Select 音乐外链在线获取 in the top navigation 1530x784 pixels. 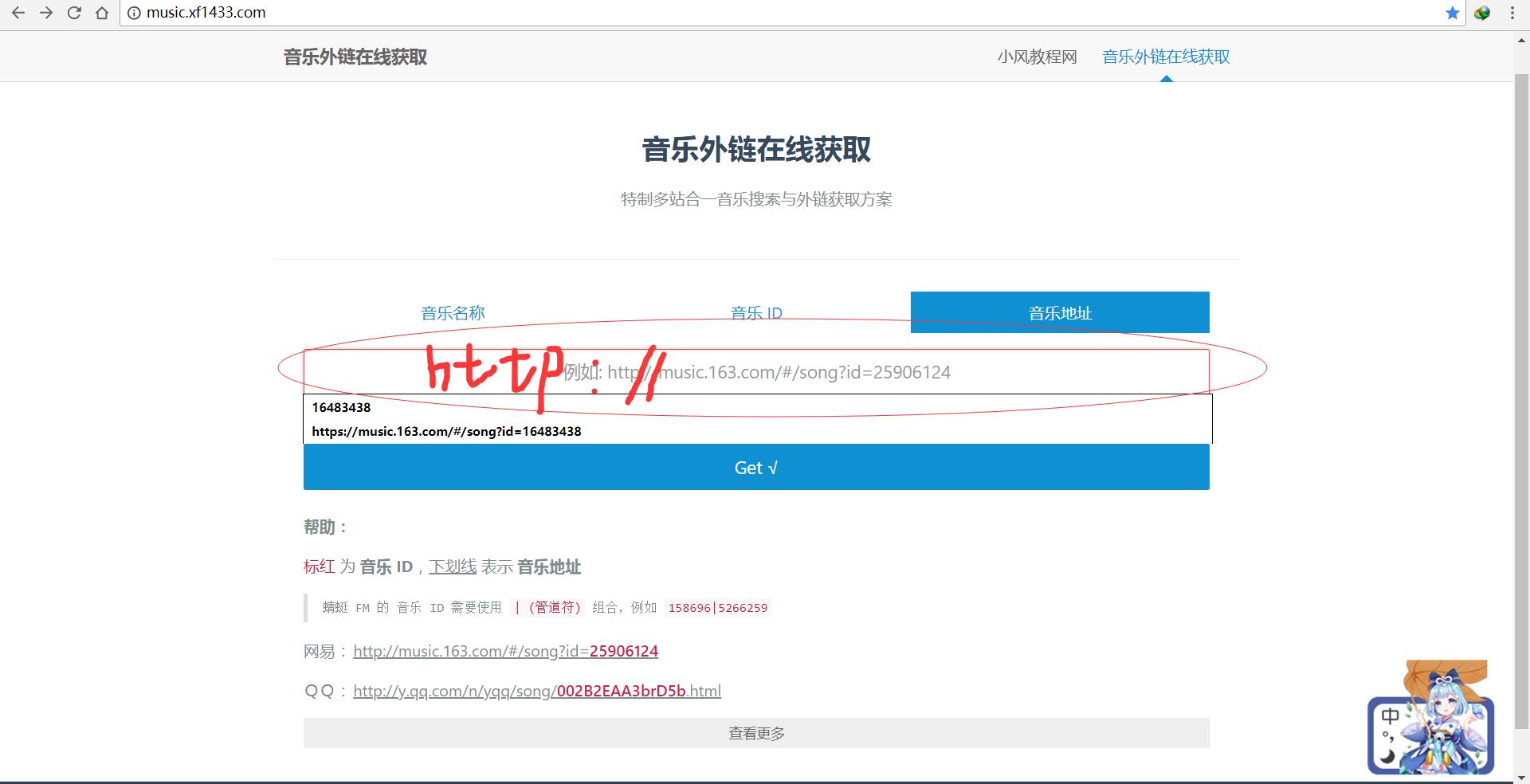click(x=1165, y=57)
